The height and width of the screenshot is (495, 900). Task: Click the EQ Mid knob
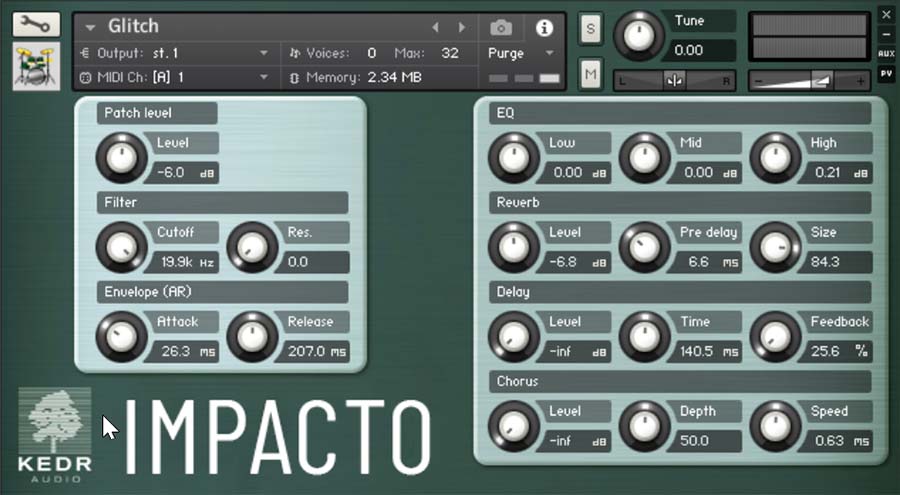(x=645, y=158)
